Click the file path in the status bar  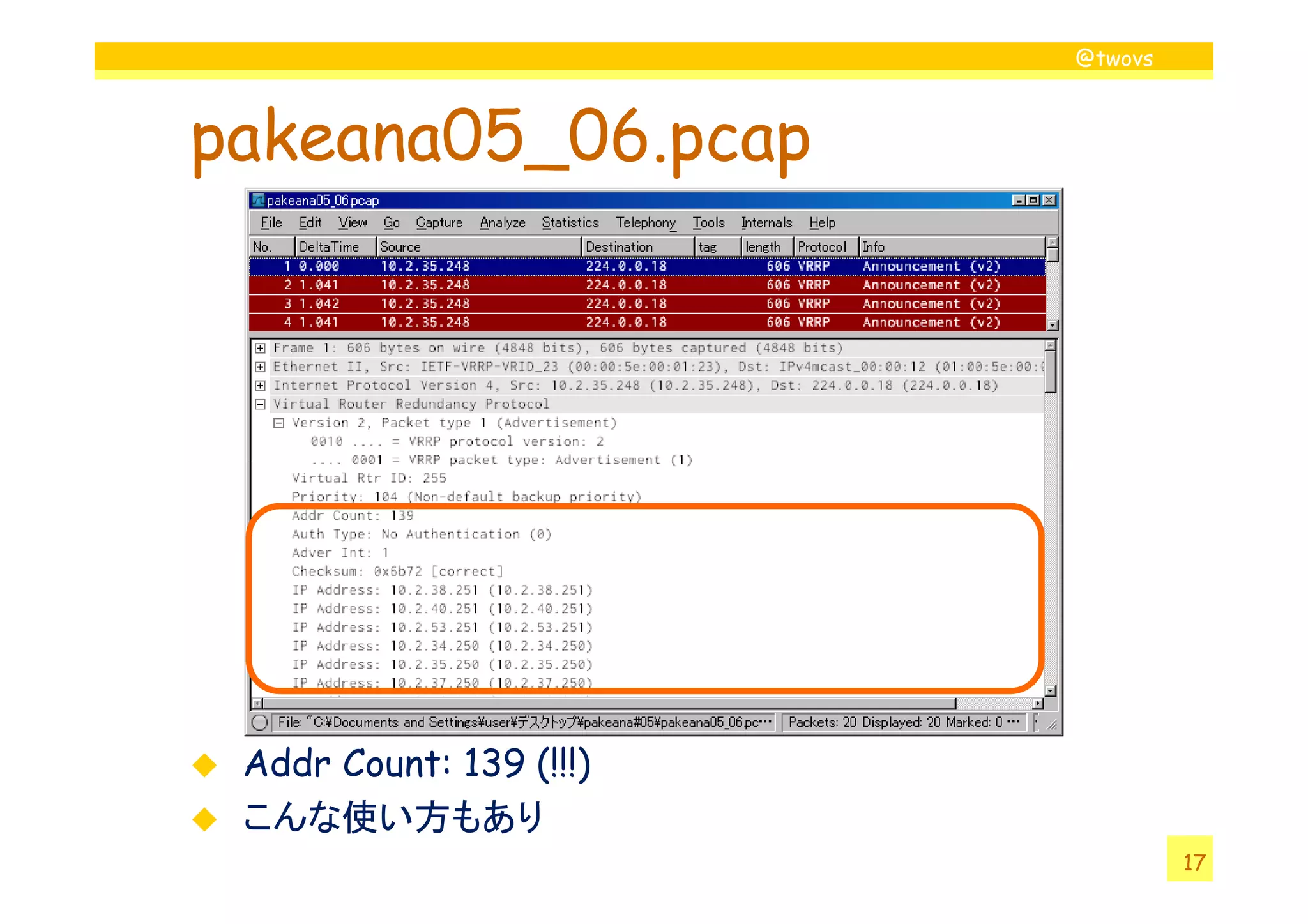coord(525,722)
